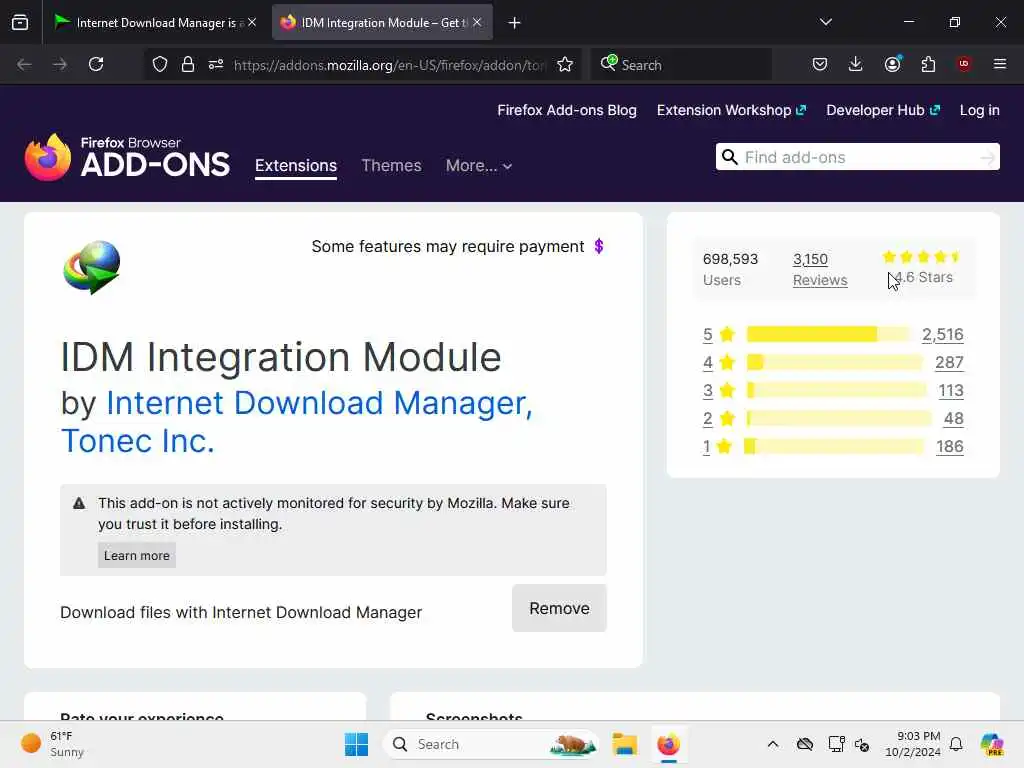Select the Extensions menu item

[x=296, y=166]
